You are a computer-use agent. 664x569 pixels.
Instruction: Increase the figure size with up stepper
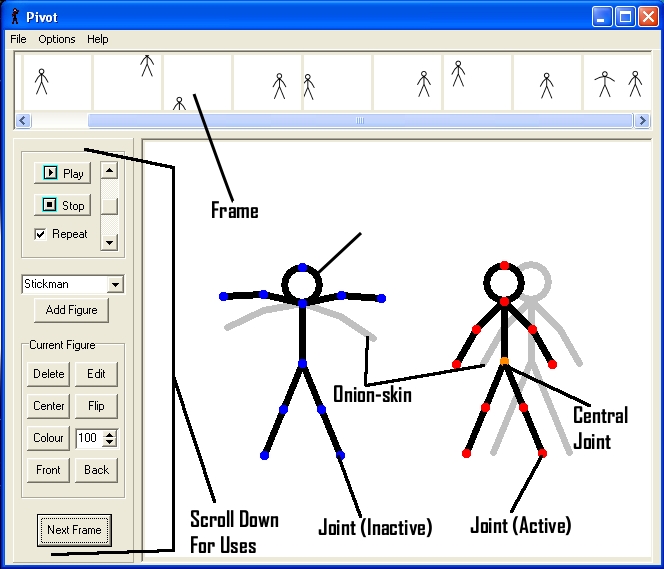110,434
